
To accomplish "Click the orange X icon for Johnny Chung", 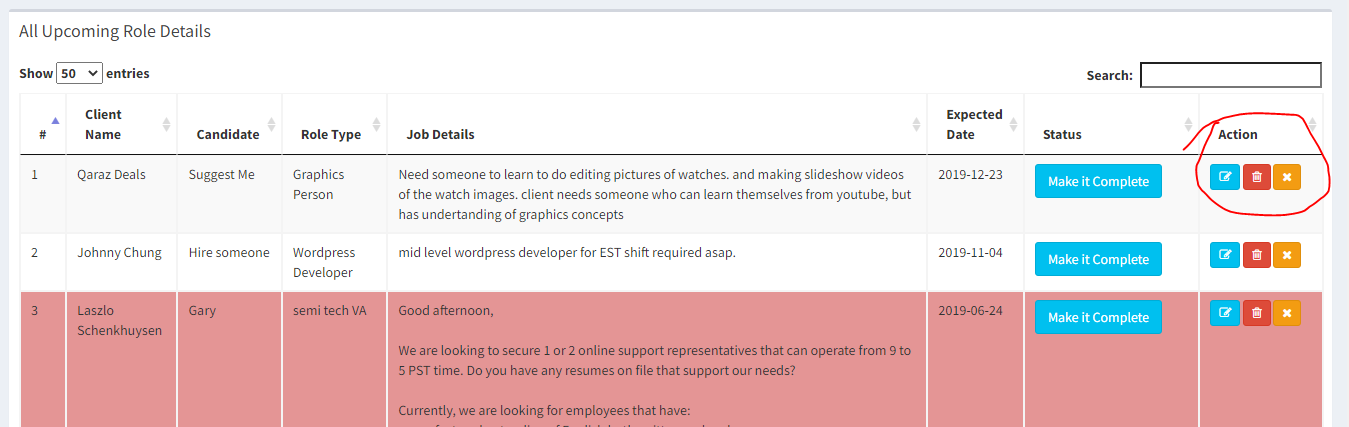I will tap(1287, 255).
